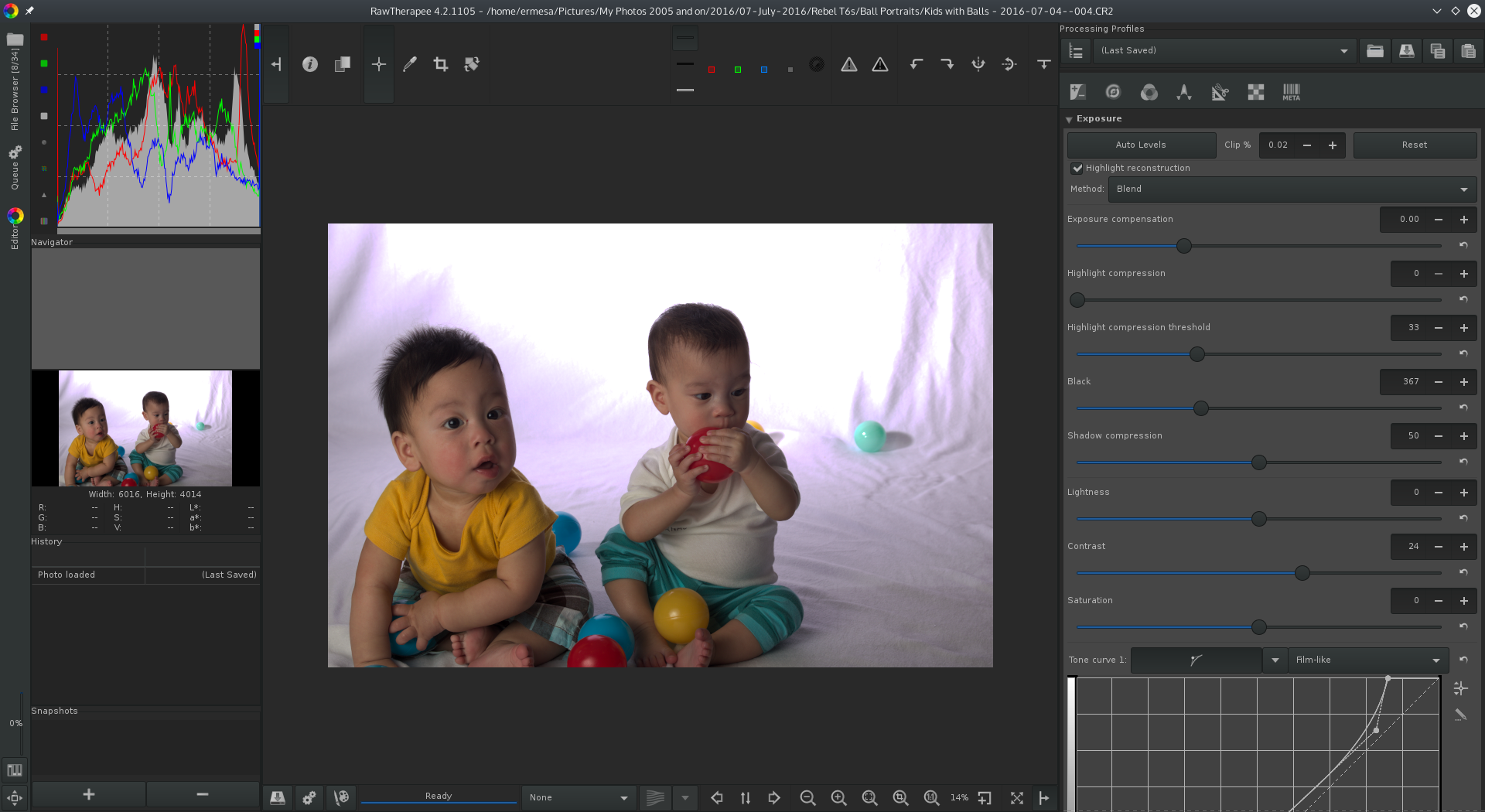
Task: Remove snapshot with minus button
Action: pos(203,794)
